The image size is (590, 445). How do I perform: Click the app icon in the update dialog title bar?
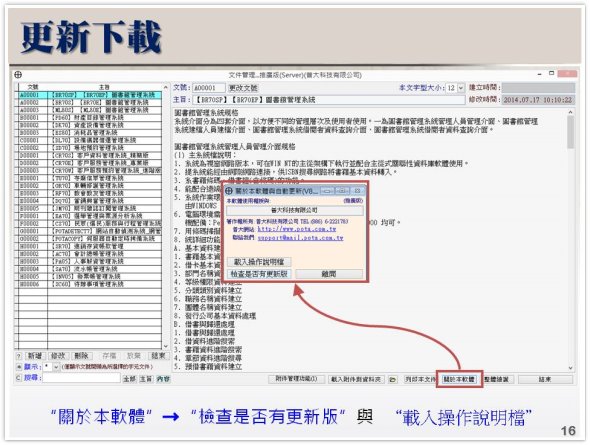(229, 191)
